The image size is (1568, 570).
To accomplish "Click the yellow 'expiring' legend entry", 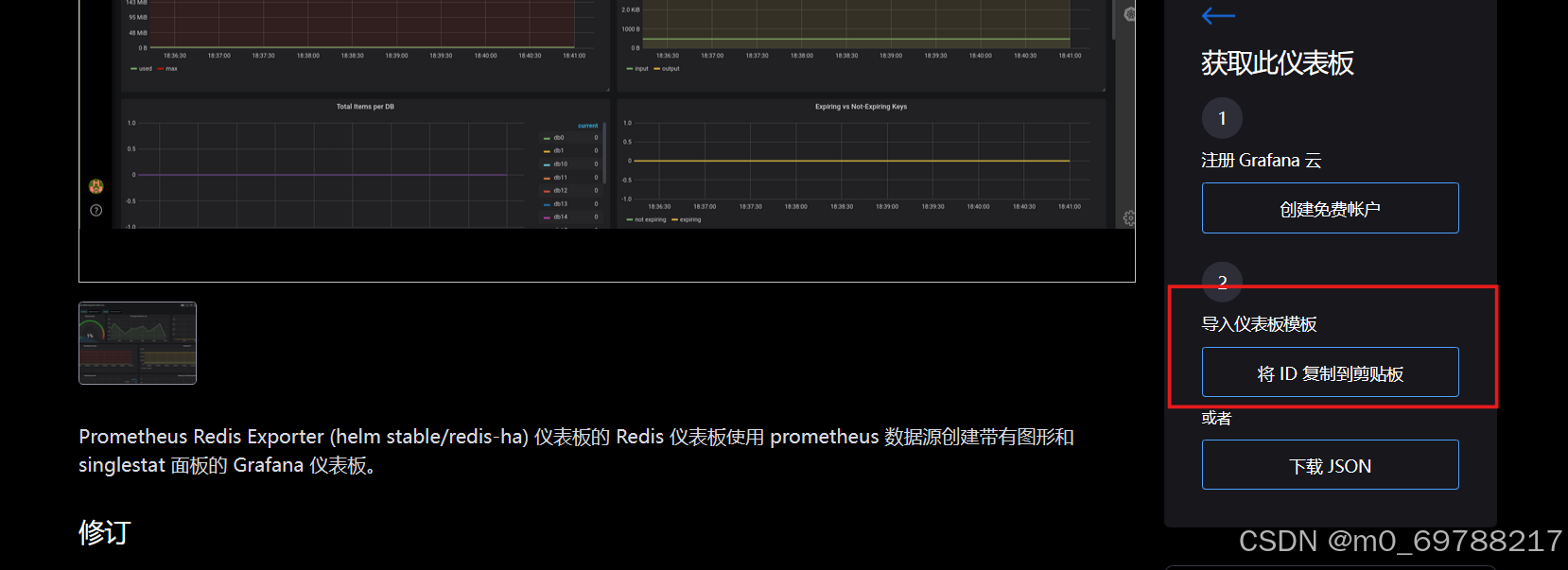I will [687, 219].
